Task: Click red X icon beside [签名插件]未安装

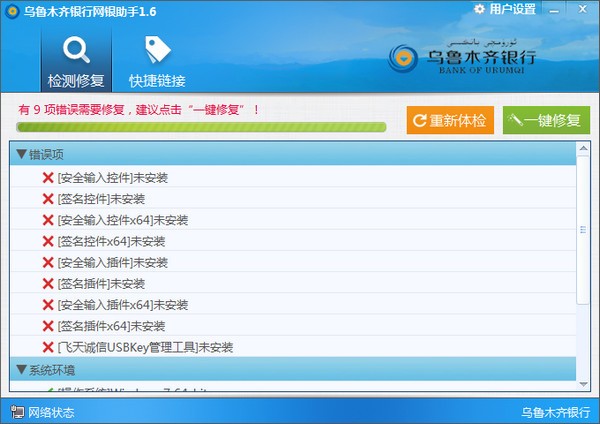Action: point(48,284)
